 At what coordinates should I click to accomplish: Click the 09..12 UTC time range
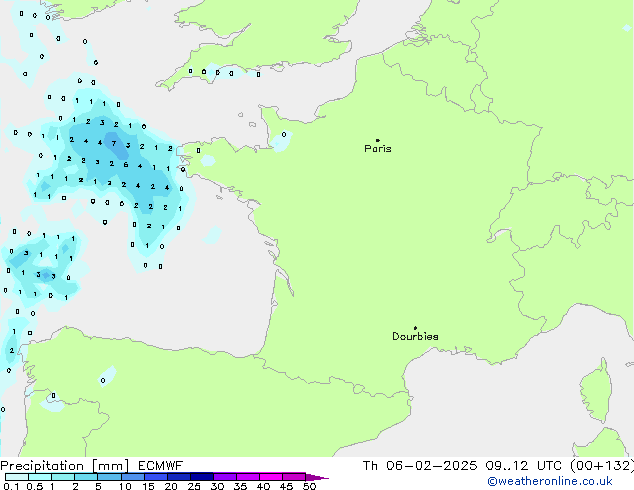pos(524,466)
